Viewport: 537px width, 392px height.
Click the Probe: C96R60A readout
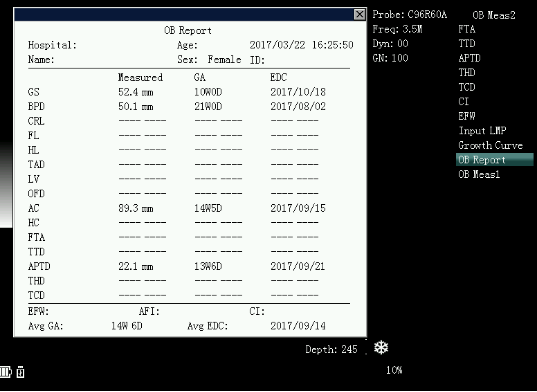(410, 15)
